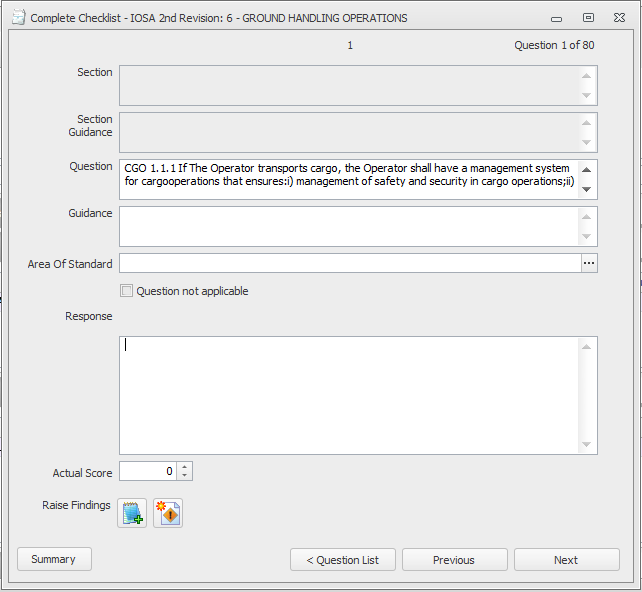642x592 pixels.
Task: Click the Summary button
Action: click(x=54, y=559)
